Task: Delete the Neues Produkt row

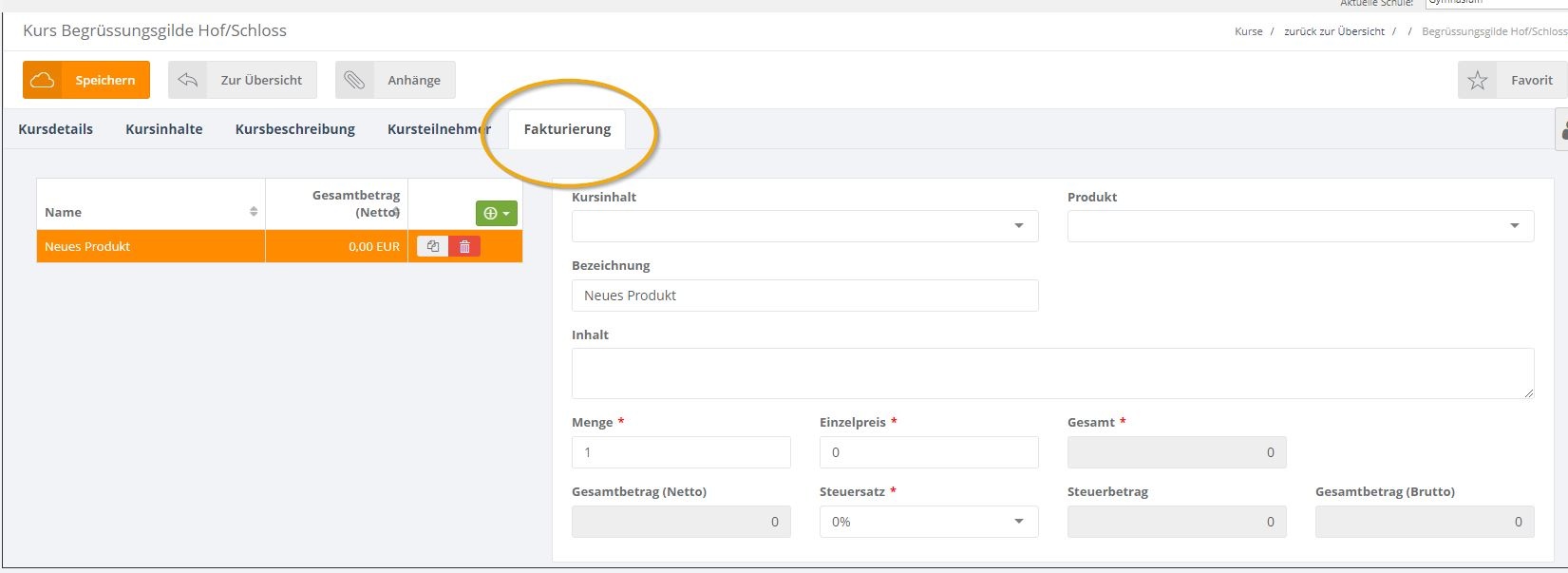Action: pos(464,246)
